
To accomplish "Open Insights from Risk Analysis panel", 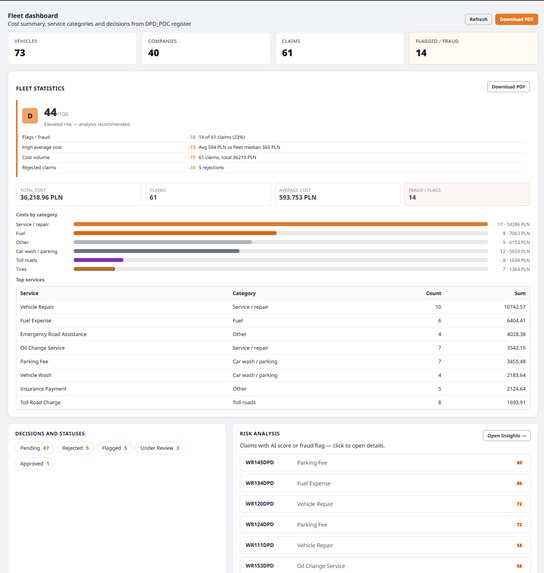I will [x=506, y=436].
